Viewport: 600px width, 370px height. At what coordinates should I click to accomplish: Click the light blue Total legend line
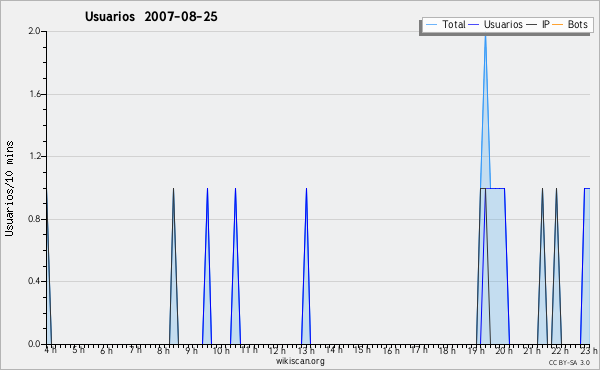(431, 24)
